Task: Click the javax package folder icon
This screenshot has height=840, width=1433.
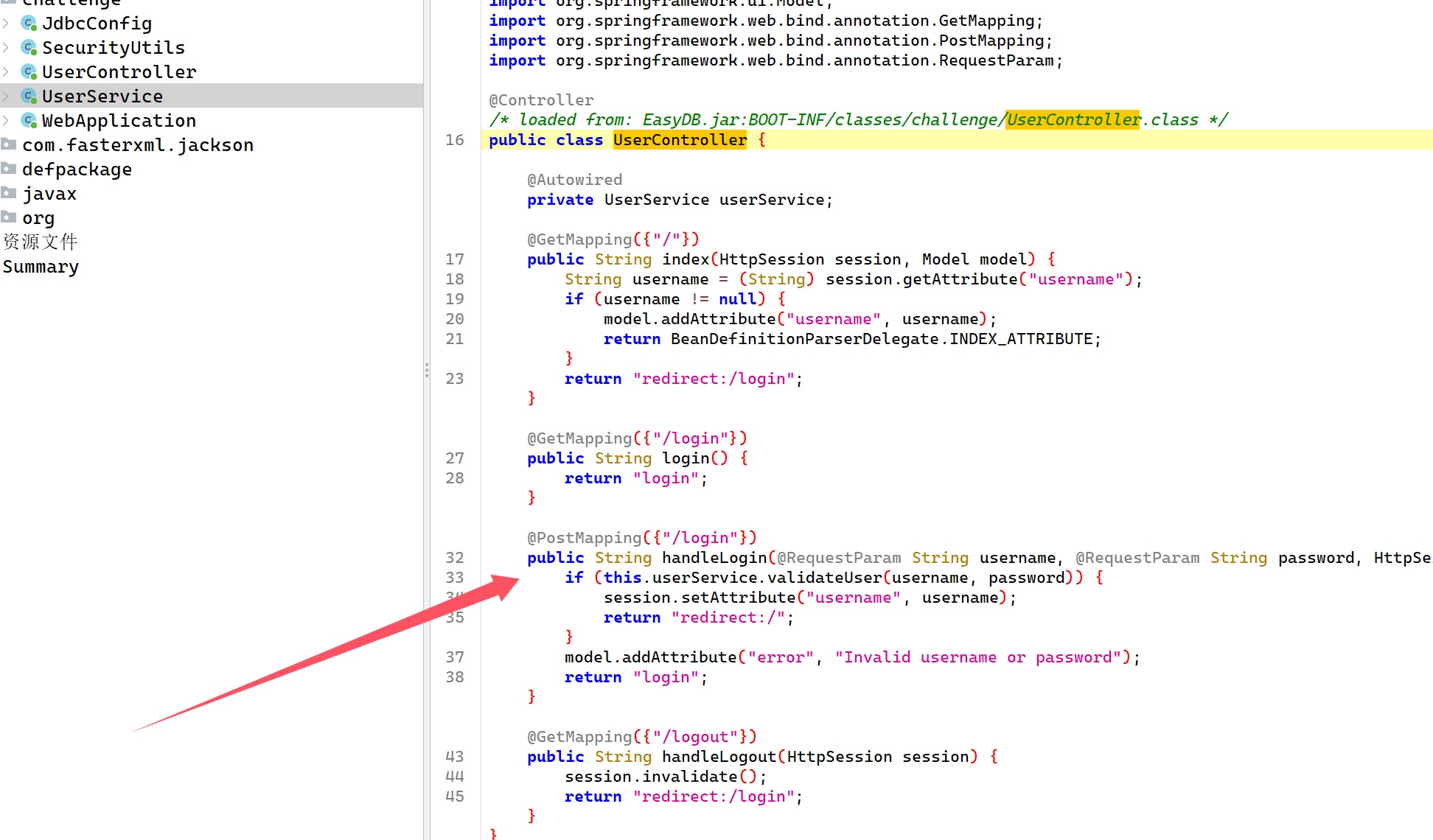Action: (x=9, y=193)
